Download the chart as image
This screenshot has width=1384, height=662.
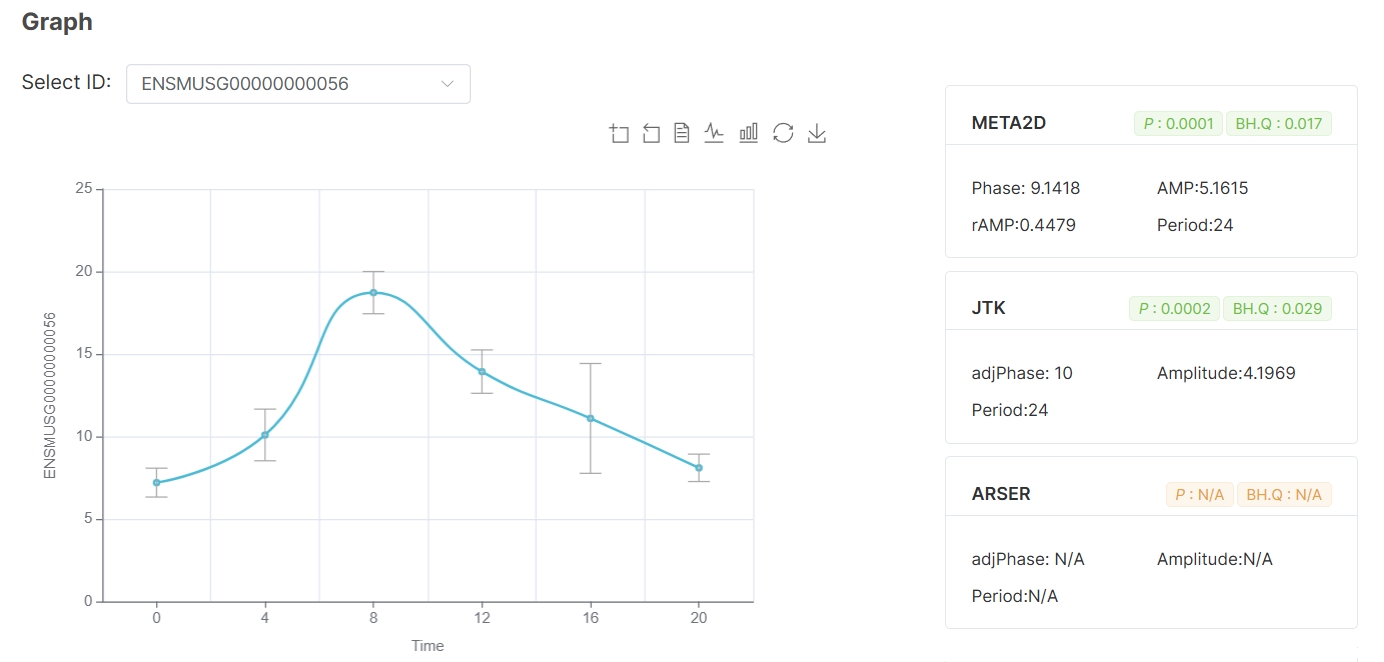click(817, 133)
